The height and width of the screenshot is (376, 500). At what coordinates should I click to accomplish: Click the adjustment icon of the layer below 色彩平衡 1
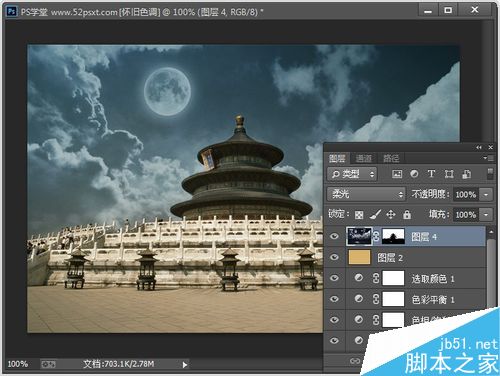(359, 319)
